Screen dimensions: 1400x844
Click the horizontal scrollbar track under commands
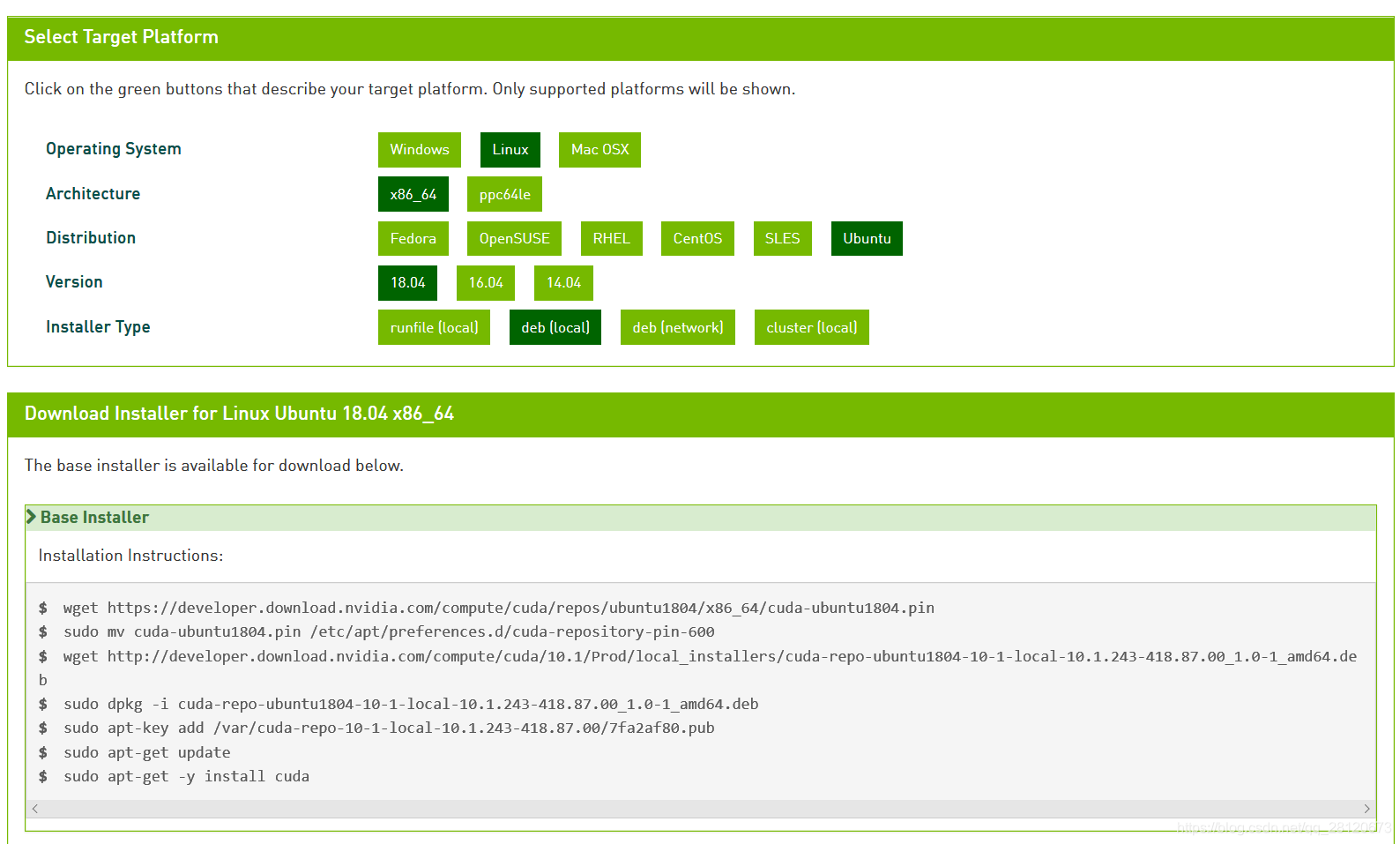(x=701, y=809)
